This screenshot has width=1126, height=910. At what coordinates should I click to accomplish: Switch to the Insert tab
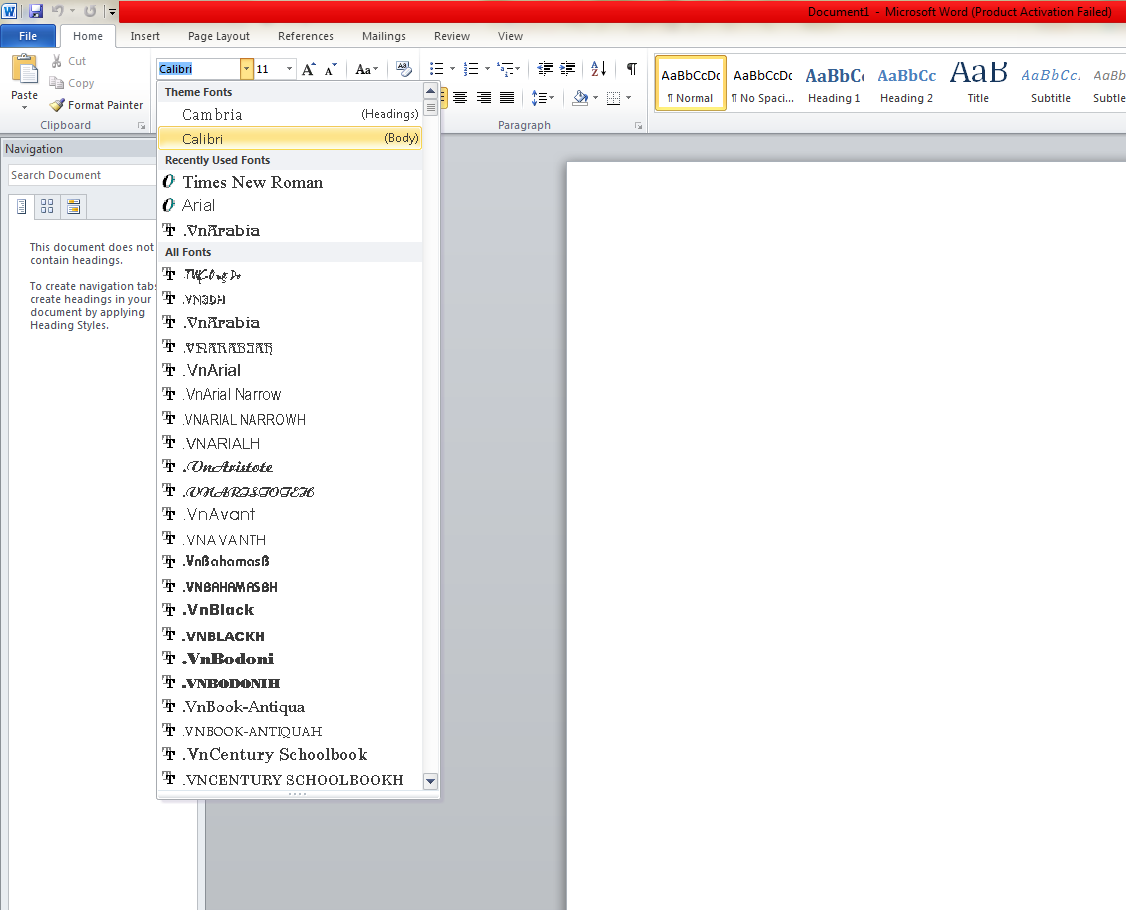(x=145, y=36)
